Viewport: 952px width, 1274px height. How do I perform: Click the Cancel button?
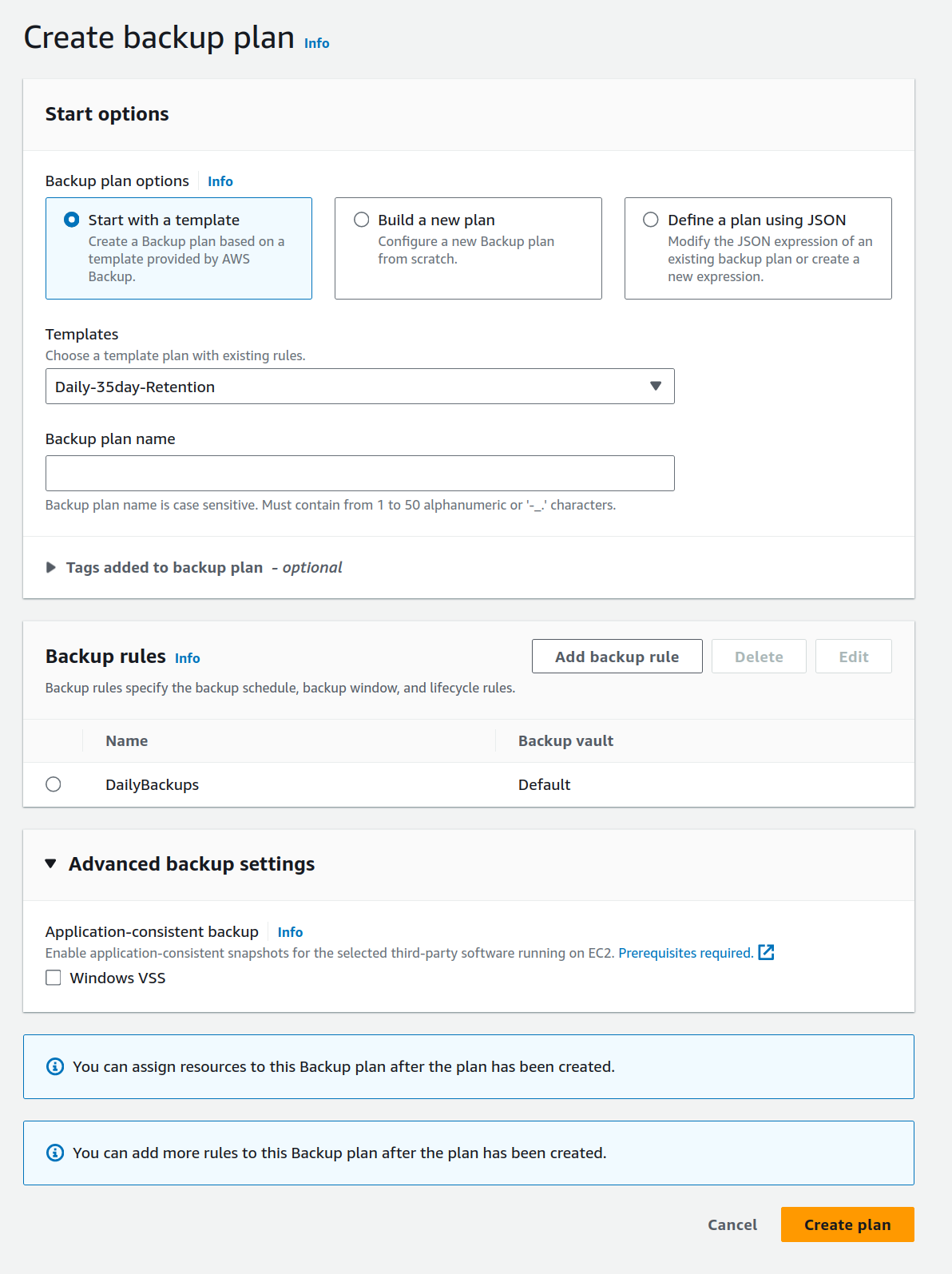(732, 1224)
